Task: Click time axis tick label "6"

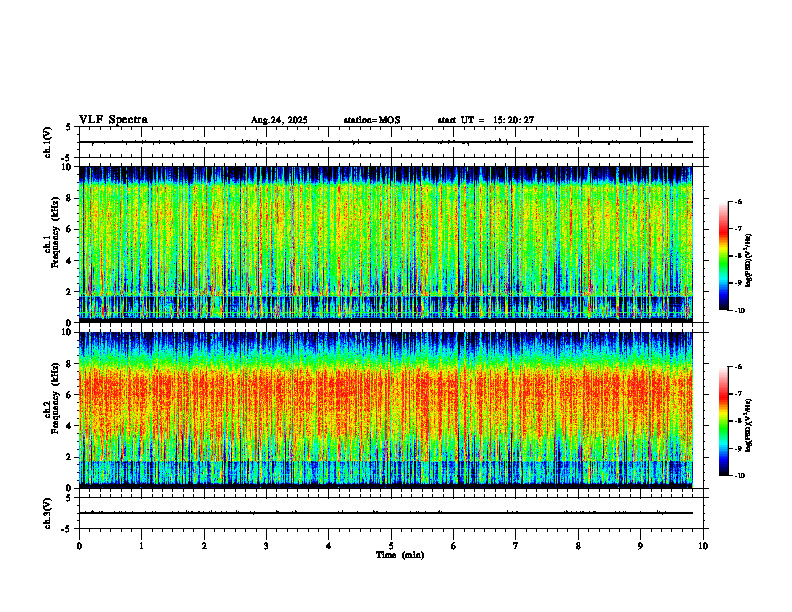Action: (x=454, y=546)
